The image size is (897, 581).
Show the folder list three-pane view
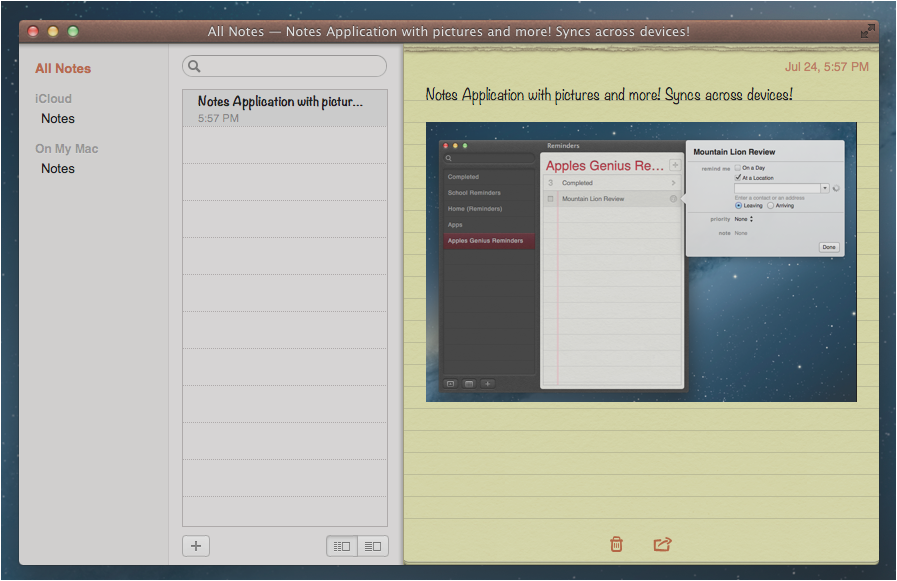(x=342, y=546)
